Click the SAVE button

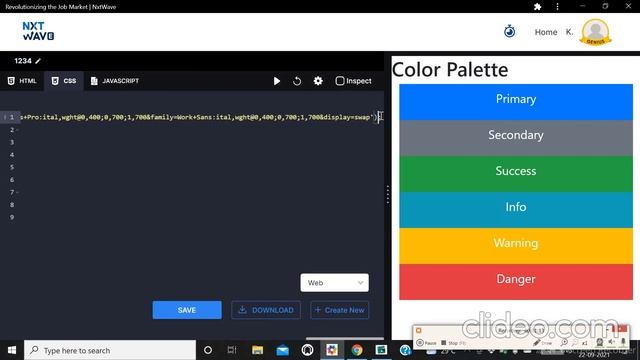187,310
